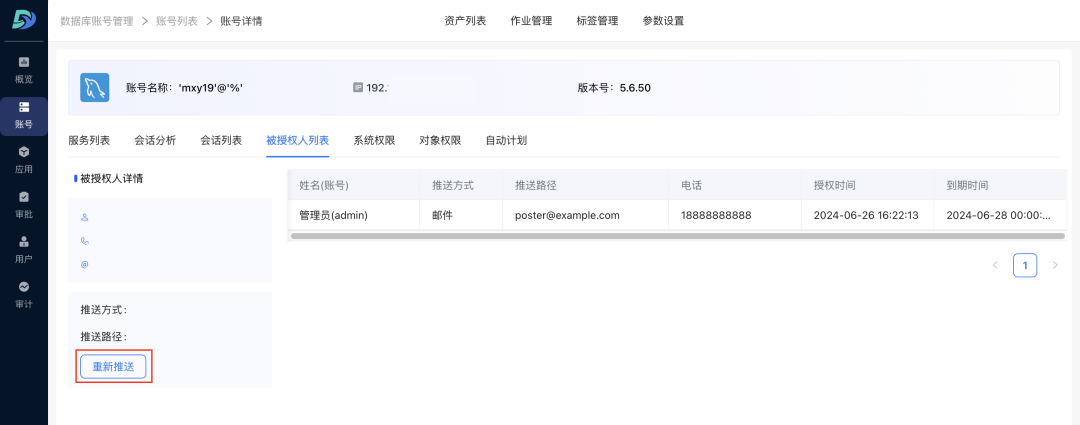Click 账号详情 breadcrumb text
The image size is (1080, 425).
[240, 21]
